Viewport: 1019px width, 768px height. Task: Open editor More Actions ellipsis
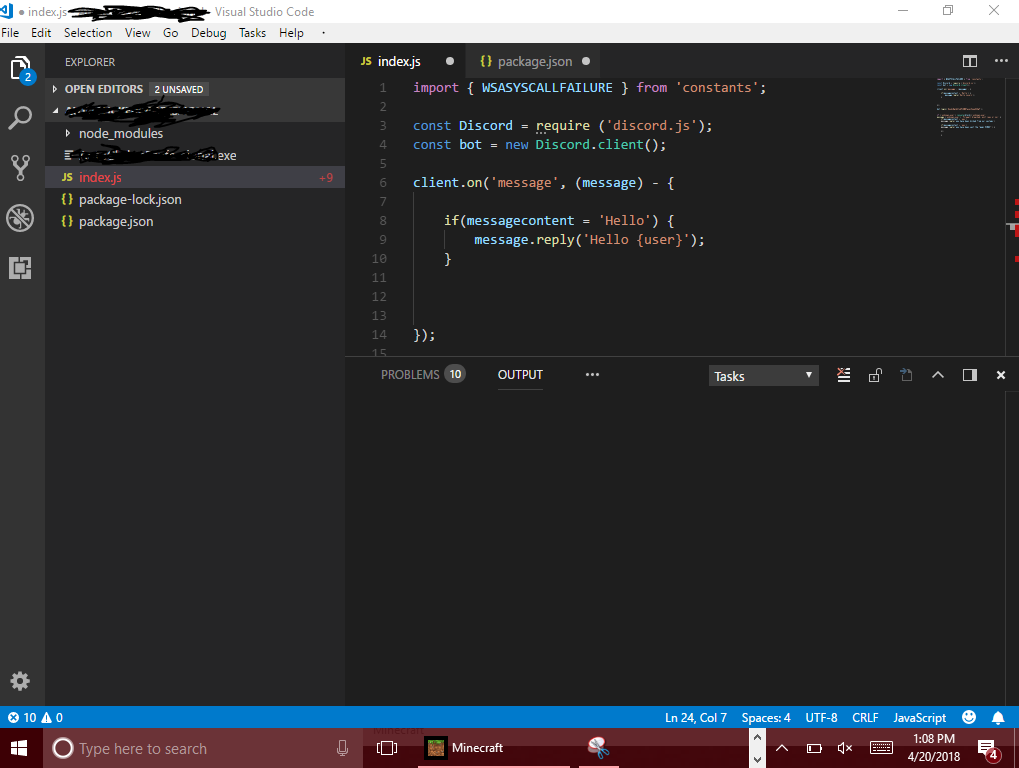click(1001, 61)
